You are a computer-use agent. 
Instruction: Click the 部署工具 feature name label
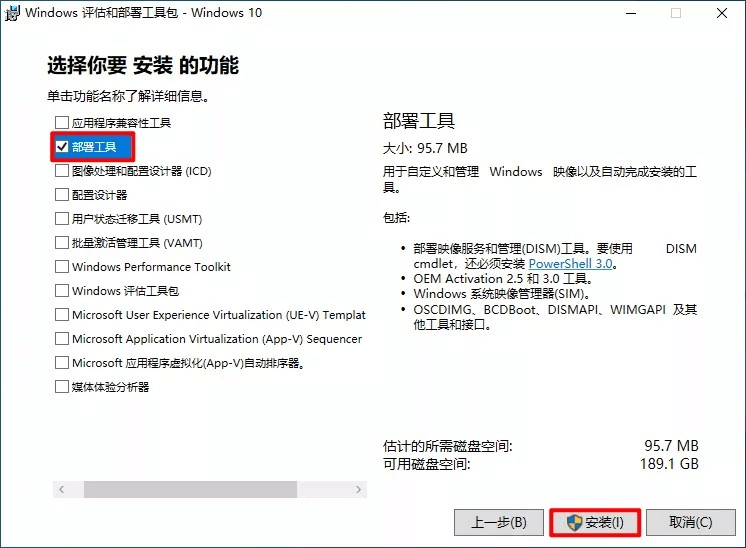click(x=94, y=147)
